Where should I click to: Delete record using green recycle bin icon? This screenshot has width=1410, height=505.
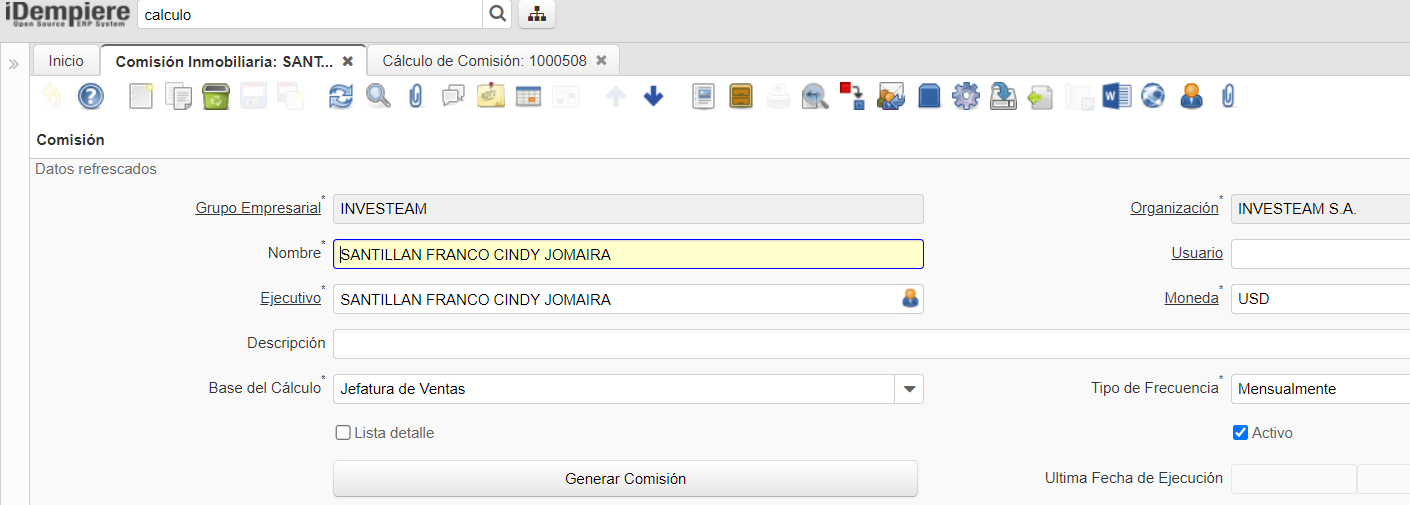(x=216, y=96)
